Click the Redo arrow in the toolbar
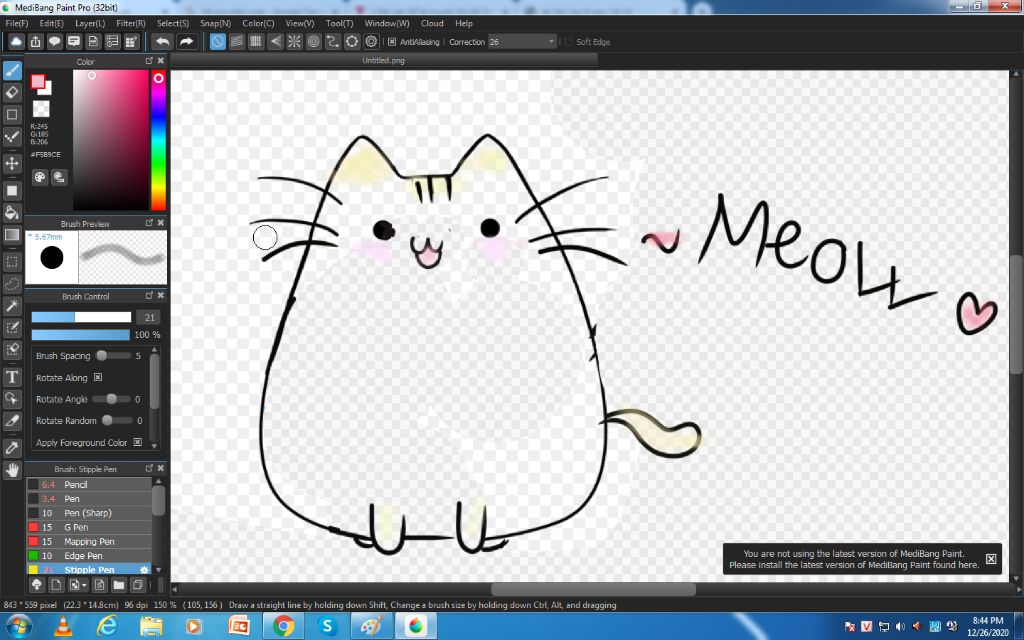The width and height of the screenshot is (1024, 640). 187,42
